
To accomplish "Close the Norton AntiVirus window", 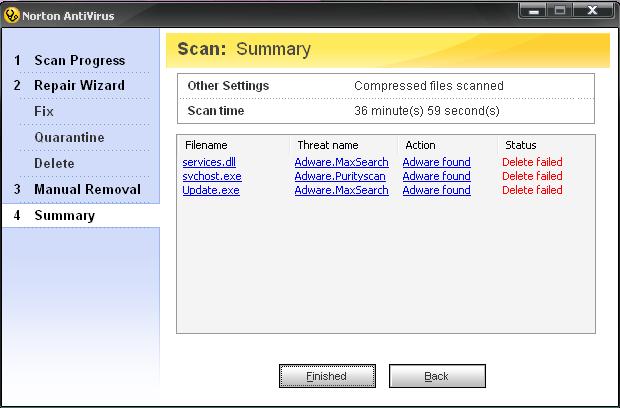I will pyautogui.click(x=592, y=11).
